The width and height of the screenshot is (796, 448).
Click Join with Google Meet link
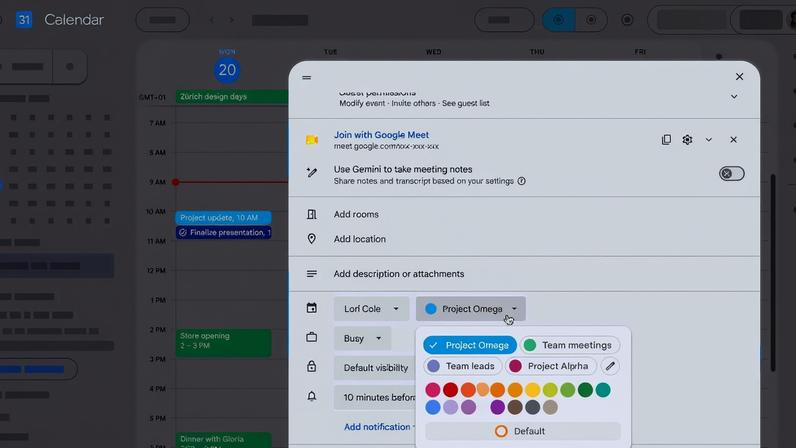(381, 135)
